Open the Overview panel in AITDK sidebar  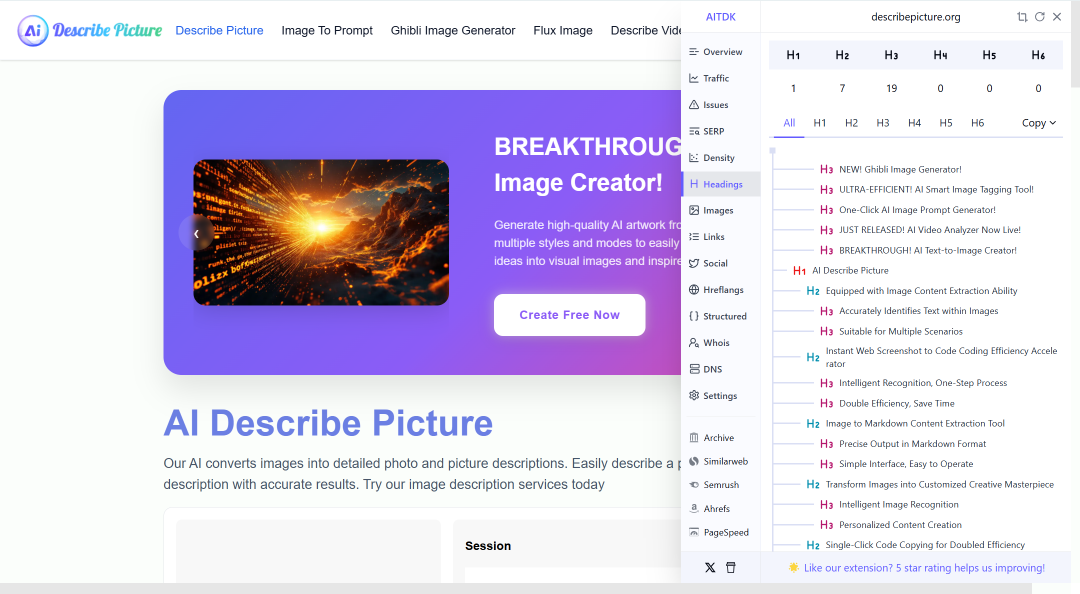click(x=720, y=52)
